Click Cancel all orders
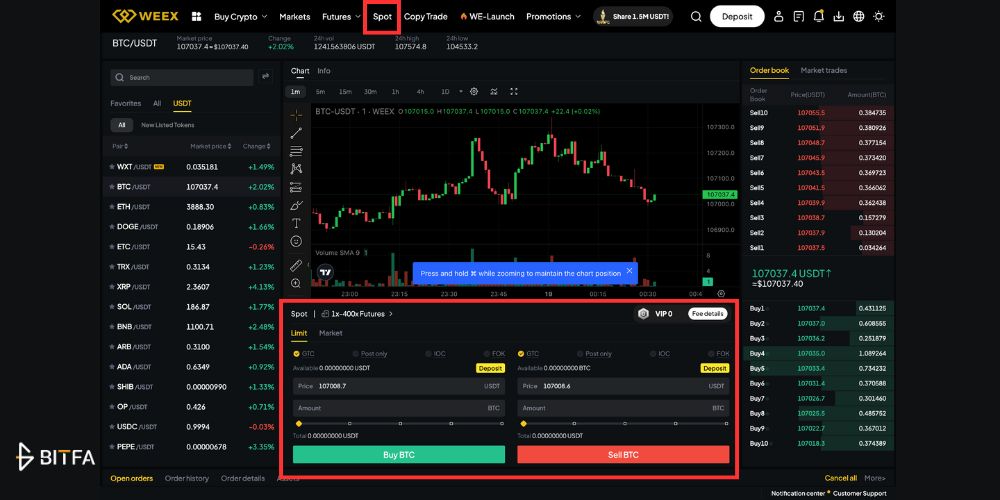This screenshot has height=500, width=1000. point(841,478)
